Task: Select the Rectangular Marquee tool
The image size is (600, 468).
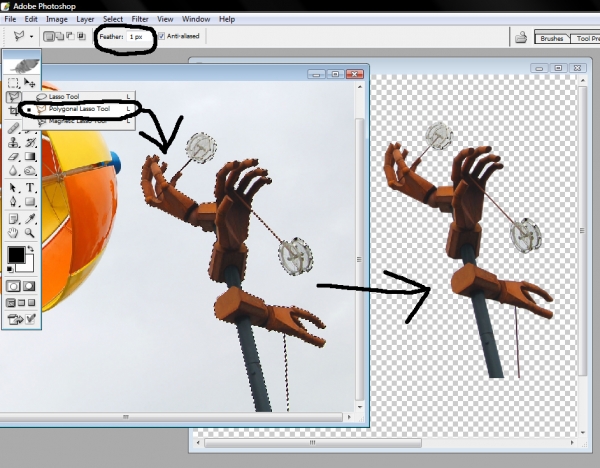Action: point(13,83)
